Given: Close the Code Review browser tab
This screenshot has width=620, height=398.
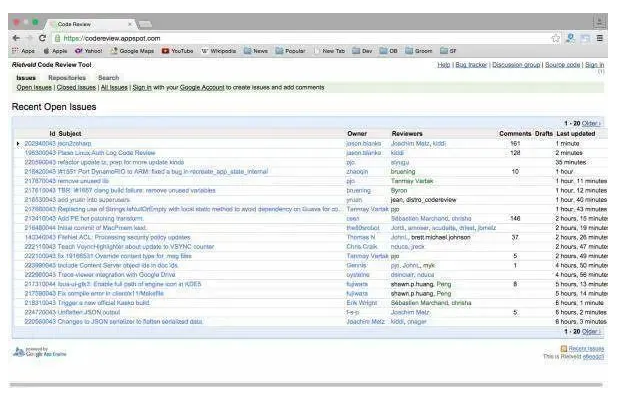Looking at the screenshot, I should pos(130,24).
